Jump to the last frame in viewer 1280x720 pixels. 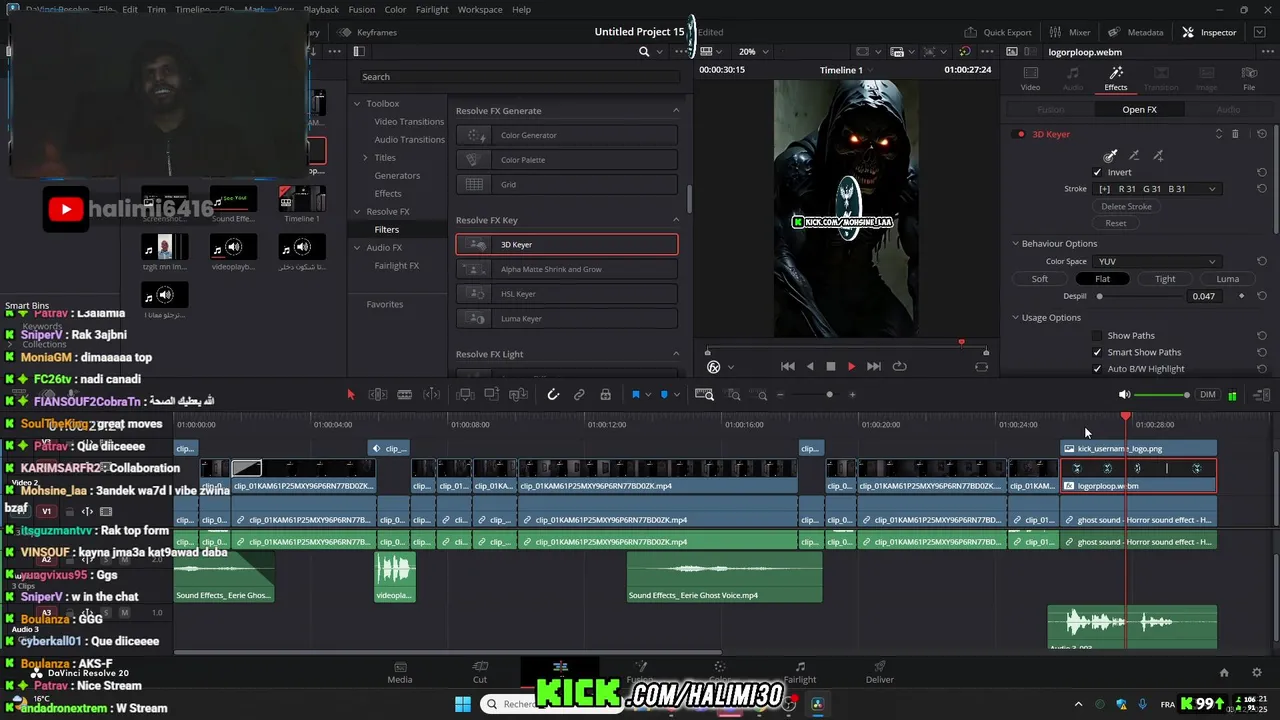(x=874, y=367)
